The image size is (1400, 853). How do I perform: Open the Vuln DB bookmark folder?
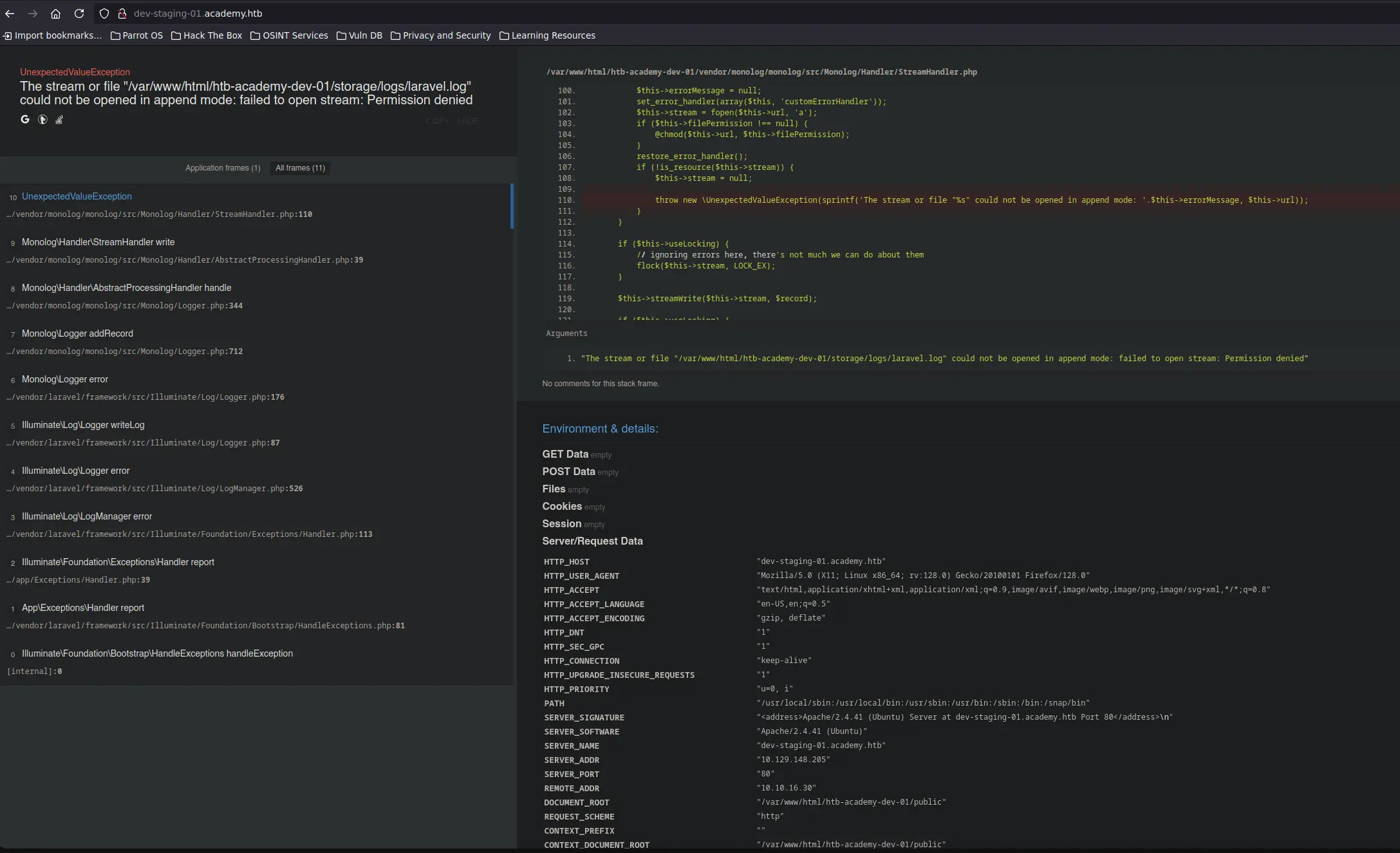click(359, 35)
